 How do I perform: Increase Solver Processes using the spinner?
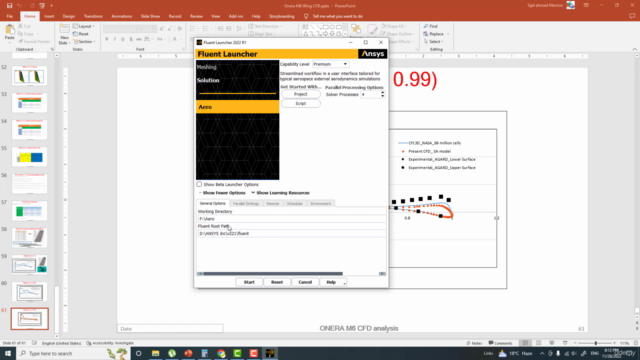pyautogui.click(x=382, y=93)
